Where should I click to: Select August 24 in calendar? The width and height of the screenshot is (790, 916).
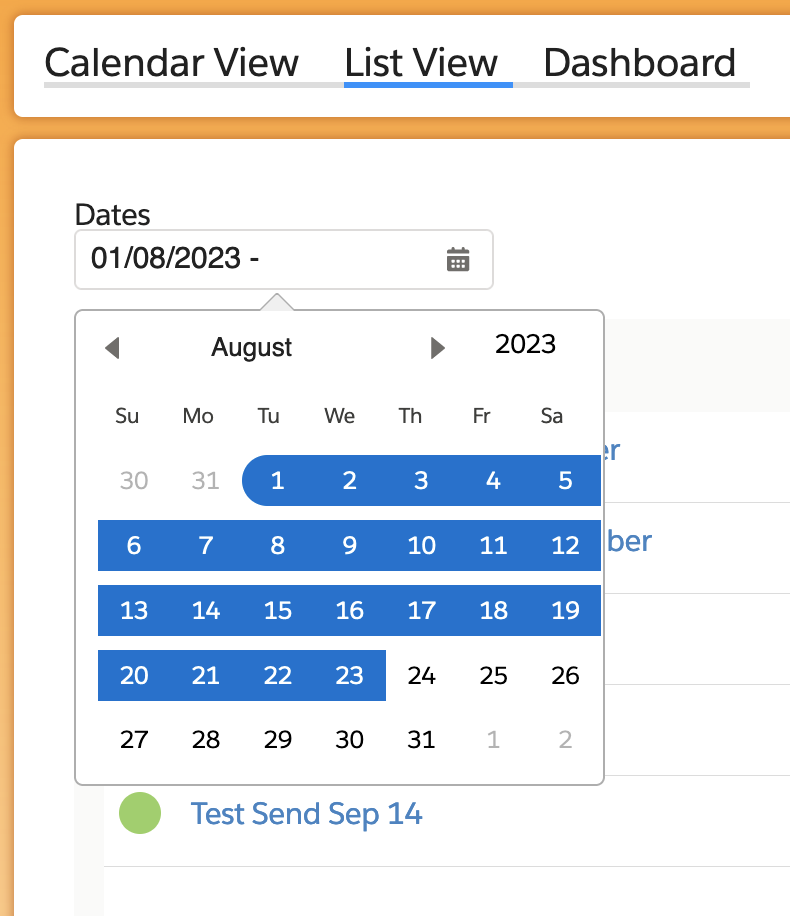click(x=421, y=676)
